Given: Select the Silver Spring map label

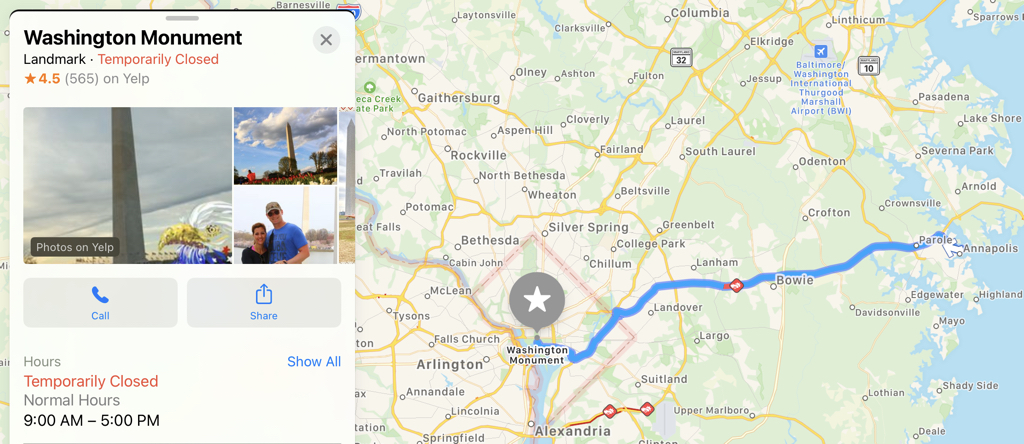Looking at the screenshot, I should (x=588, y=228).
